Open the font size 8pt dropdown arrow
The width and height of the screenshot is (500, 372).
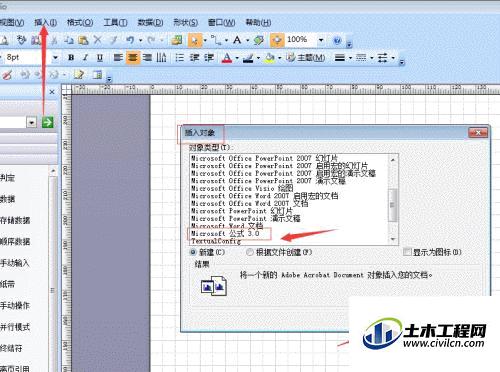pyautogui.click(x=55, y=58)
